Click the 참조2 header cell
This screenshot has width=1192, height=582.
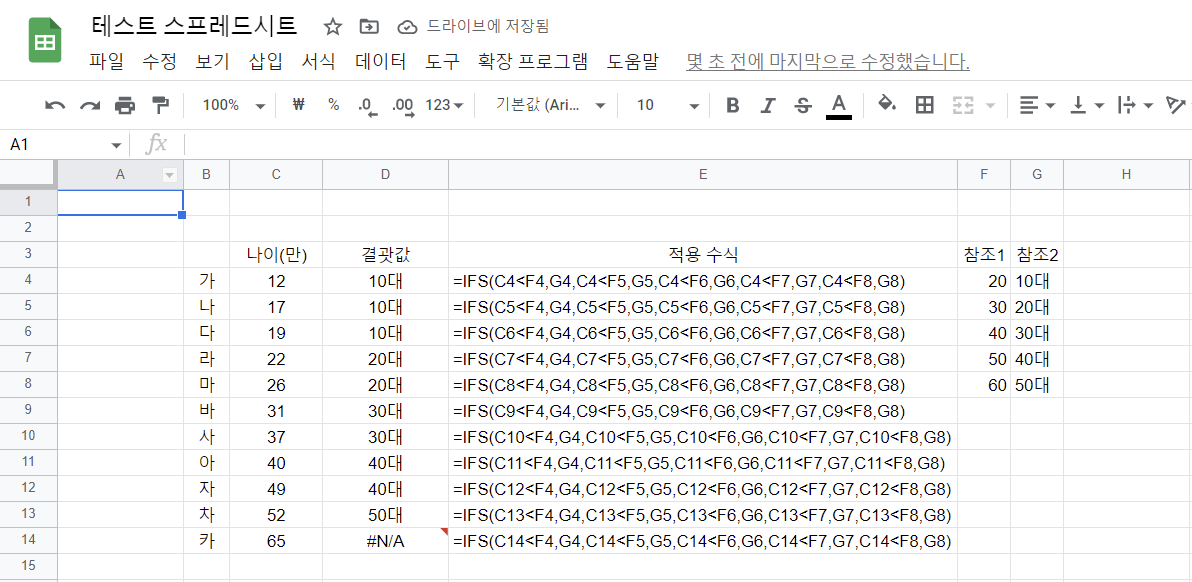point(1037,255)
